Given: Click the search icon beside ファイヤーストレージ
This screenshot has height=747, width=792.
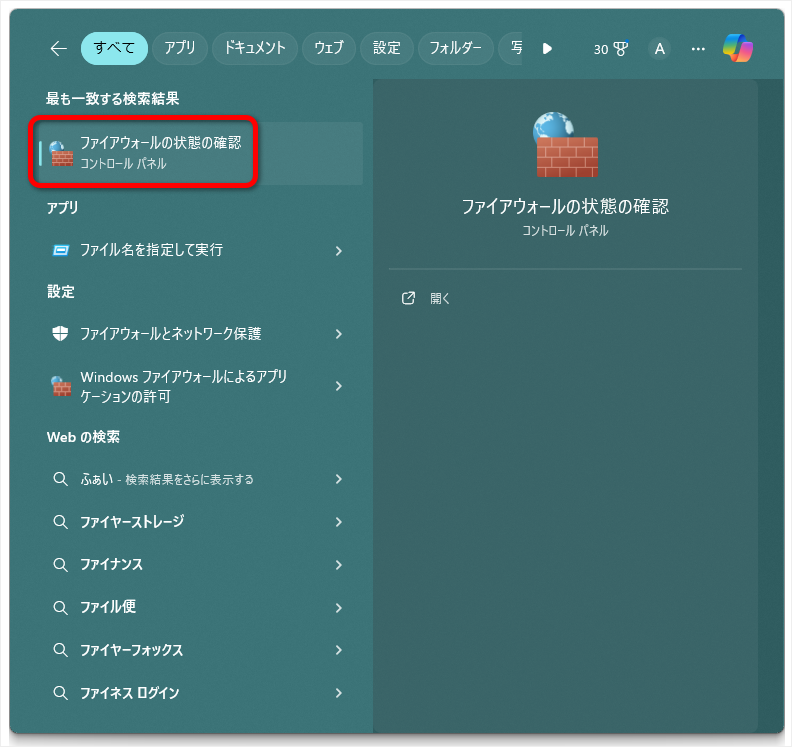Looking at the screenshot, I should (61, 522).
